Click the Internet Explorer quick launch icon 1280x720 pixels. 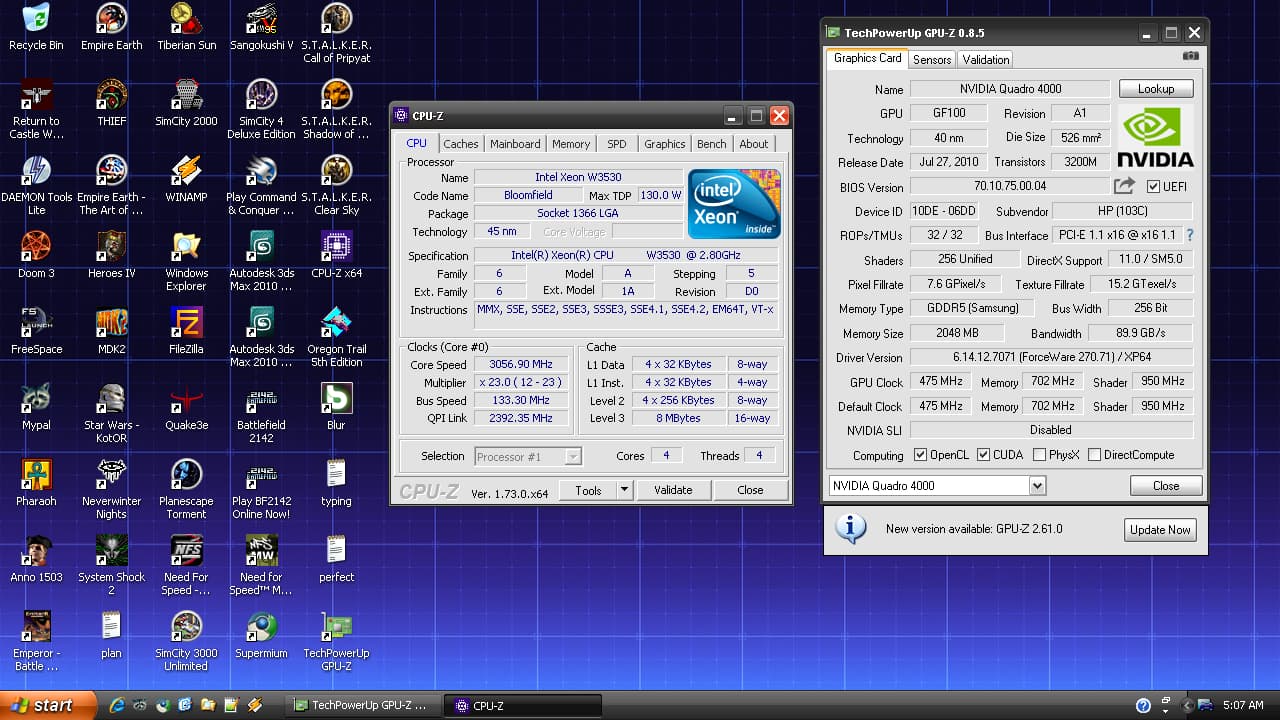click(x=117, y=705)
